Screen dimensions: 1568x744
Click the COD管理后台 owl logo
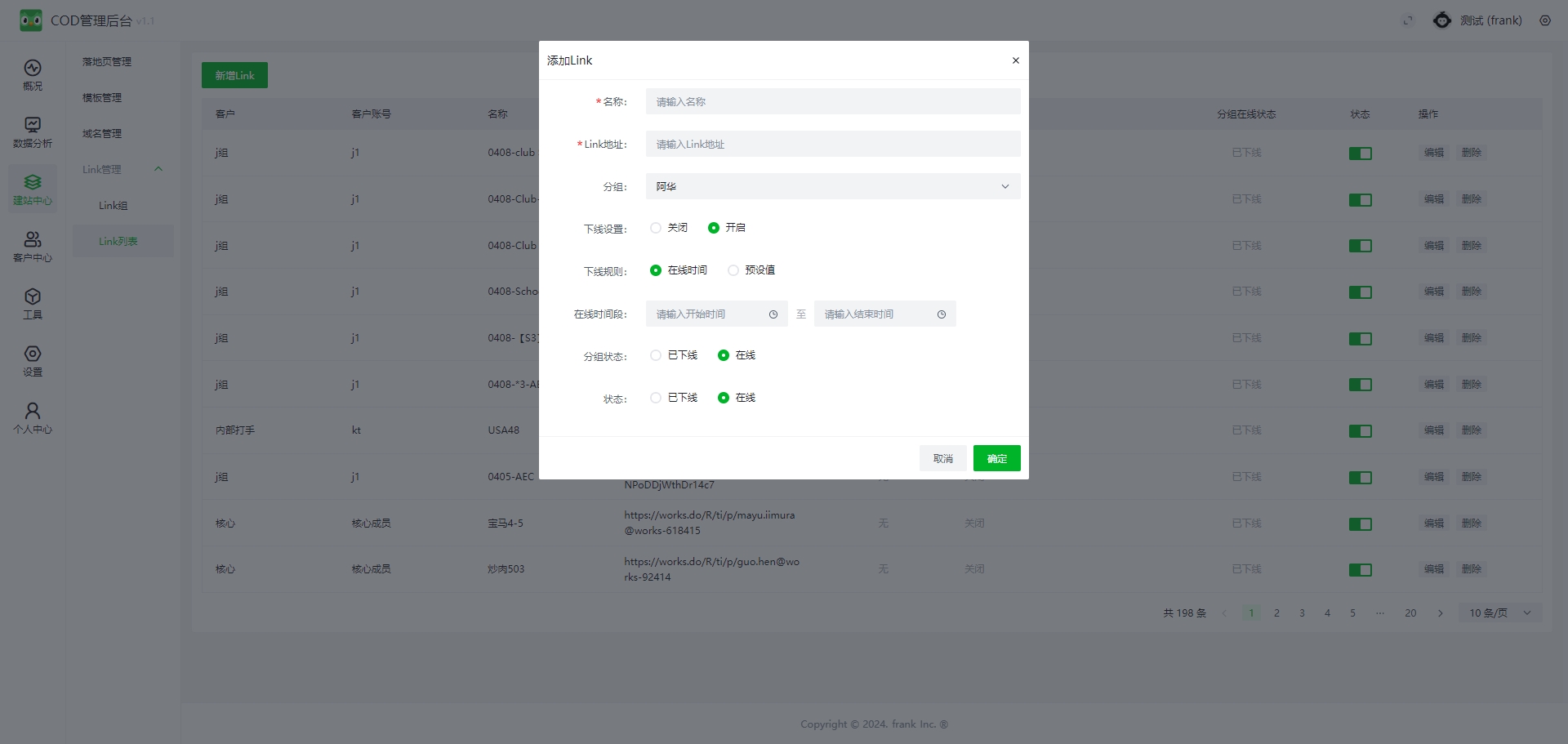pyautogui.click(x=31, y=20)
